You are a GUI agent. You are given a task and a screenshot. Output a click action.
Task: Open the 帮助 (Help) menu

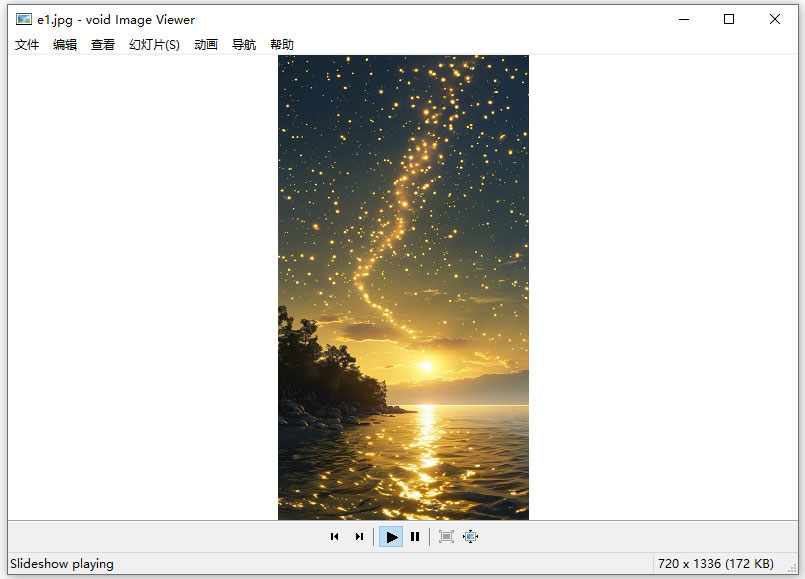281,44
